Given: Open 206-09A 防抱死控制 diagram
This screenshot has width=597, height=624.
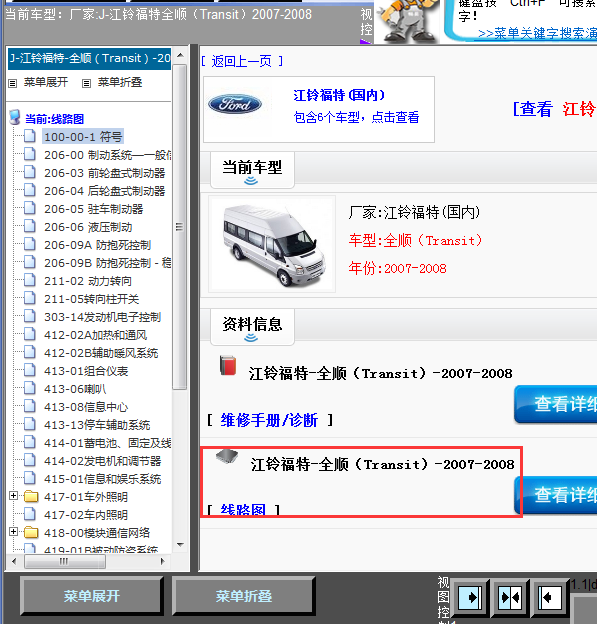Looking at the screenshot, I should click(x=98, y=245).
